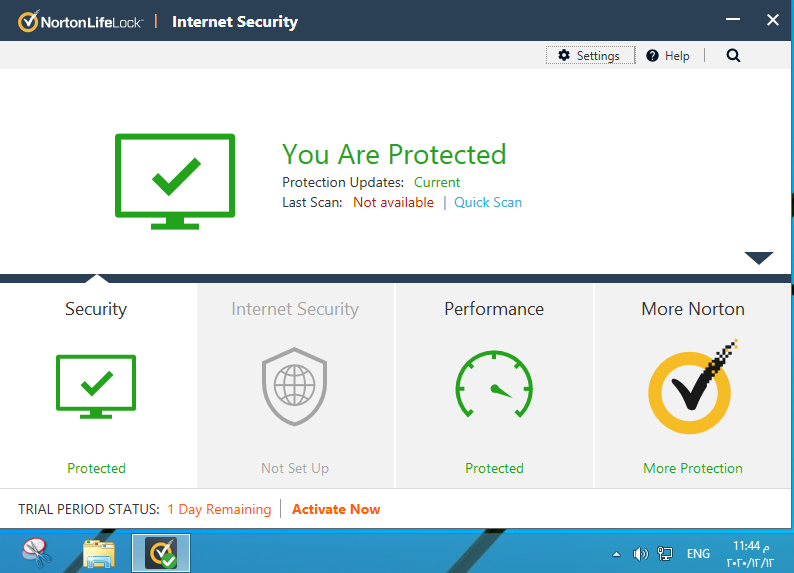Click the Security monitor checkmark icon
The image size is (794, 573).
click(96, 387)
